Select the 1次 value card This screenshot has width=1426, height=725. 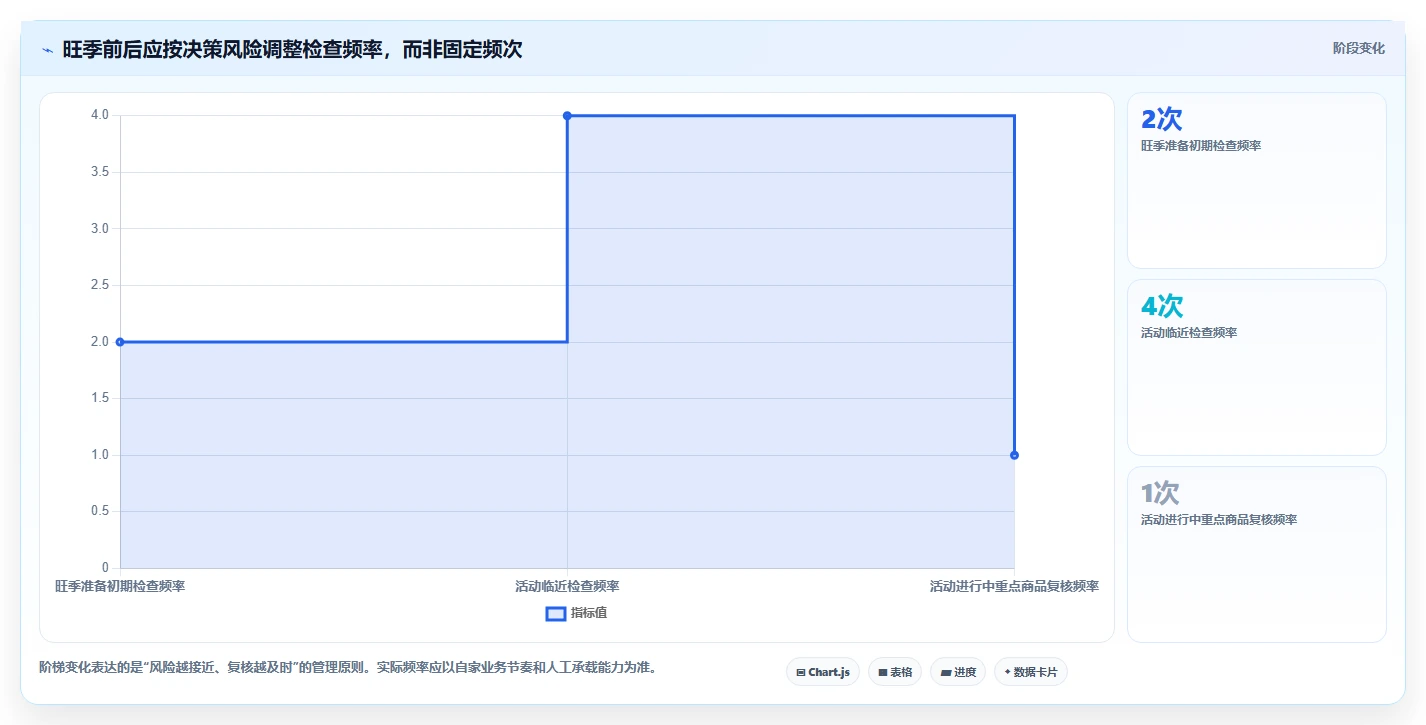1257,555
